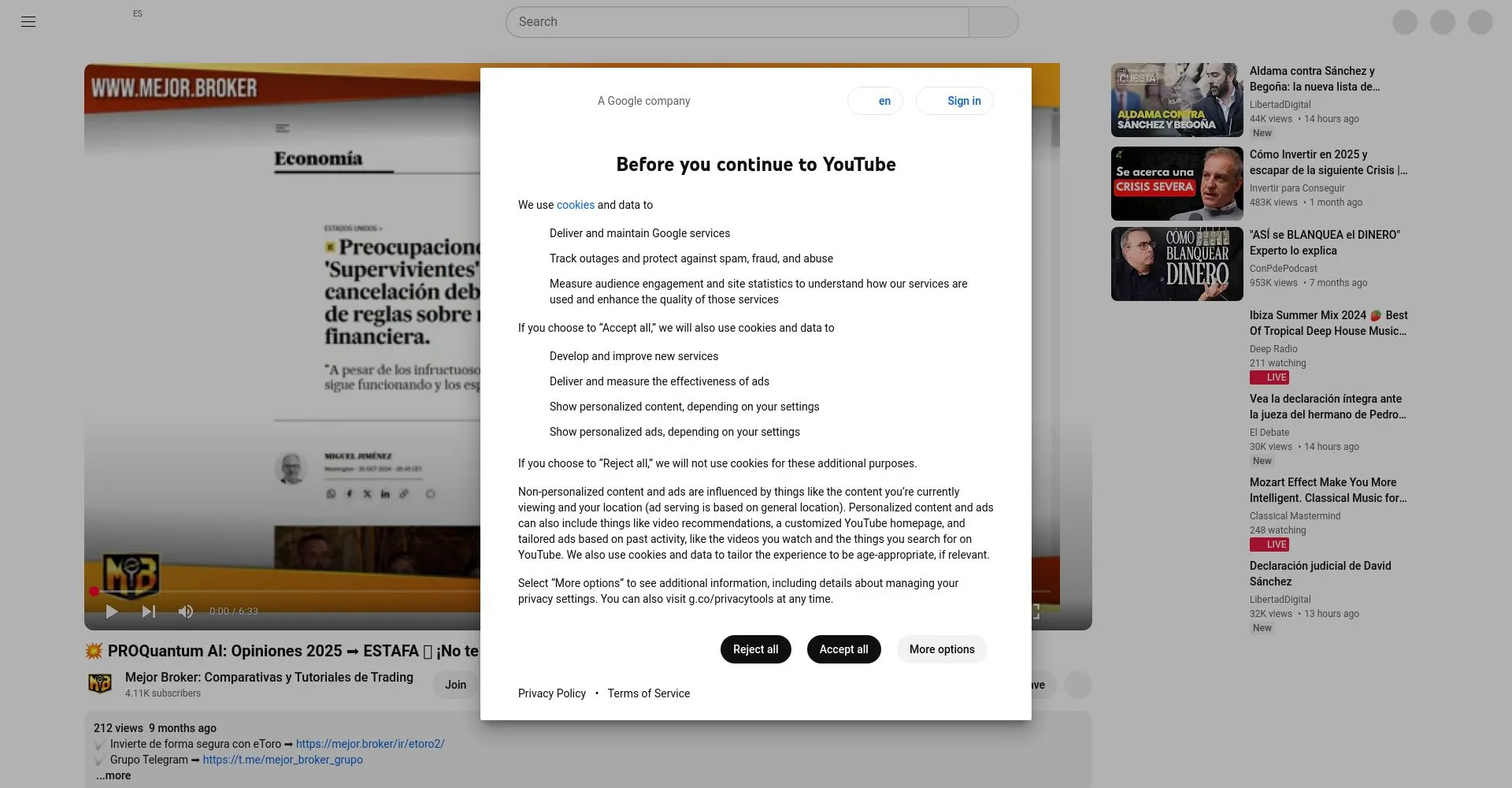Viewport: 1512px width, 788px height.
Task: Open Declaración judicial de David Sánchez
Action: pos(1321,574)
